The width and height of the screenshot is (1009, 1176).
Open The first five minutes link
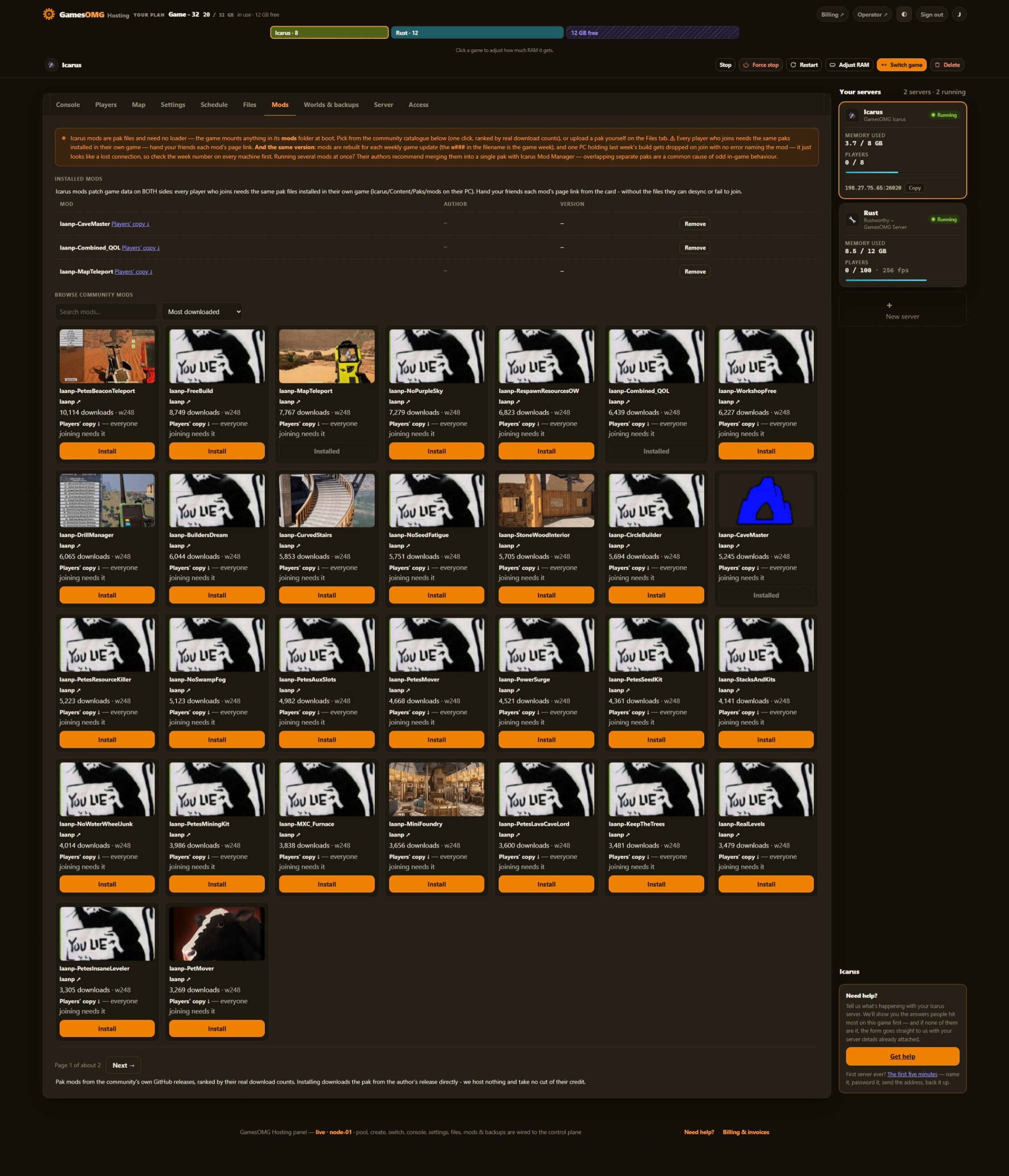click(x=912, y=1074)
